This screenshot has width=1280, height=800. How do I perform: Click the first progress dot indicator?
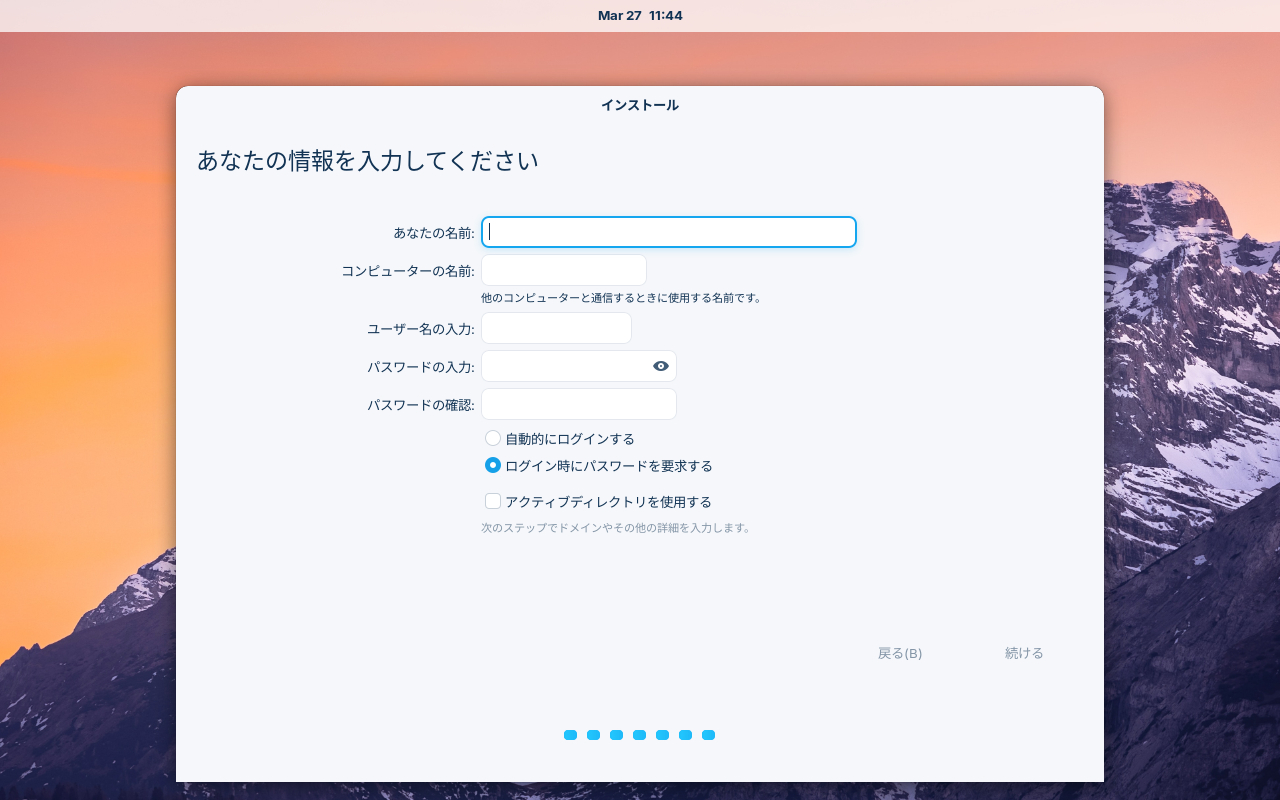point(571,735)
